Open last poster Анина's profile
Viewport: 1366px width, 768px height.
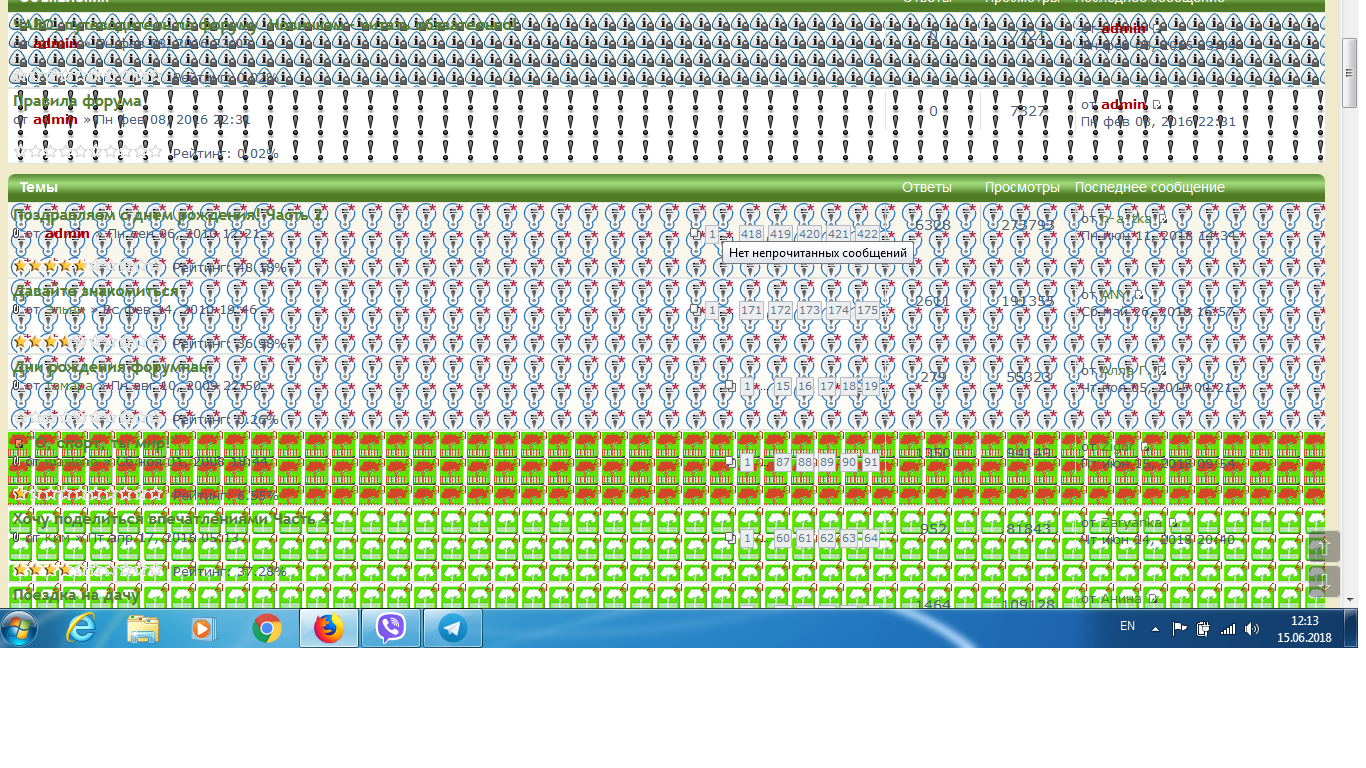[1122, 598]
